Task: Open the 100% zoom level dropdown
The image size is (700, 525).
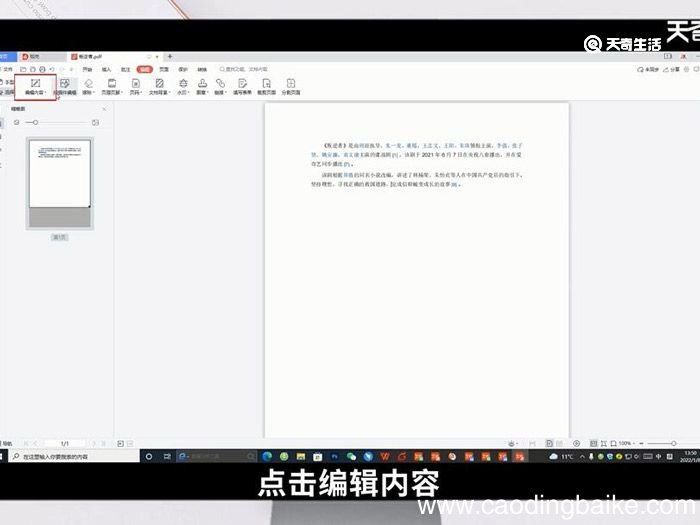Action: coord(627,443)
